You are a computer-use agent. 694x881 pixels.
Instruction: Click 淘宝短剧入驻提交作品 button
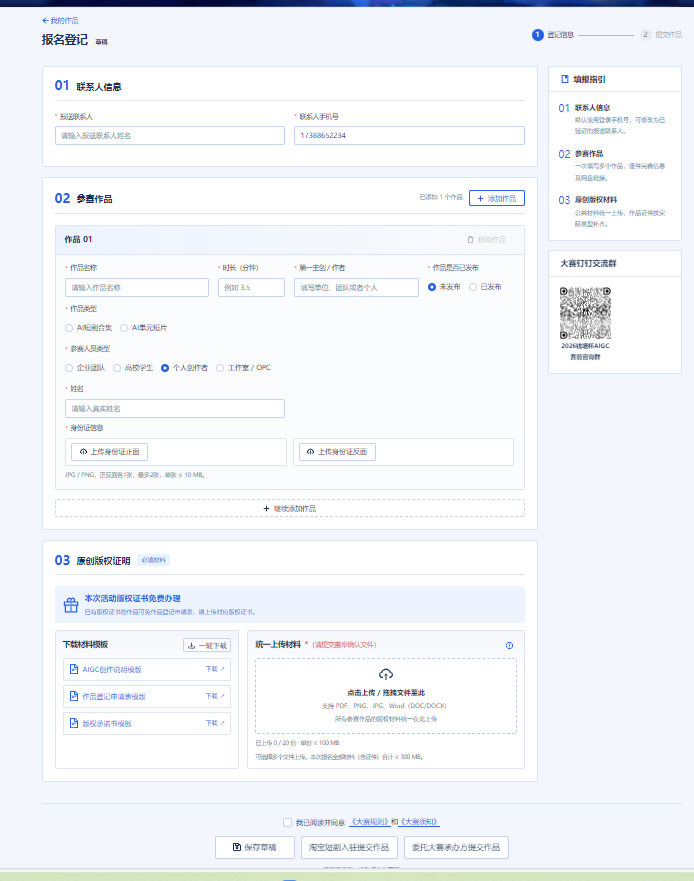pyautogui.click(x=349, y=847)
